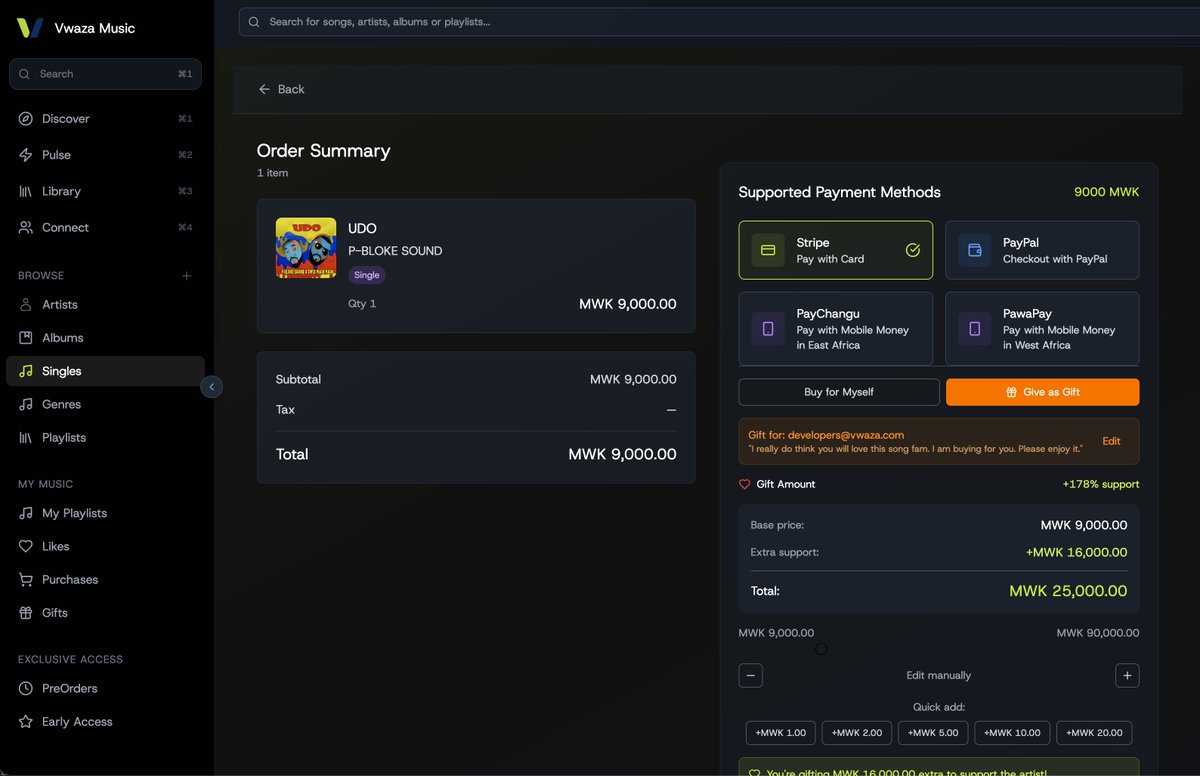Viewport: 1200px width, 776px height.
Task: Open PreOrders under Exclusive Access
Action: [66, 688]
